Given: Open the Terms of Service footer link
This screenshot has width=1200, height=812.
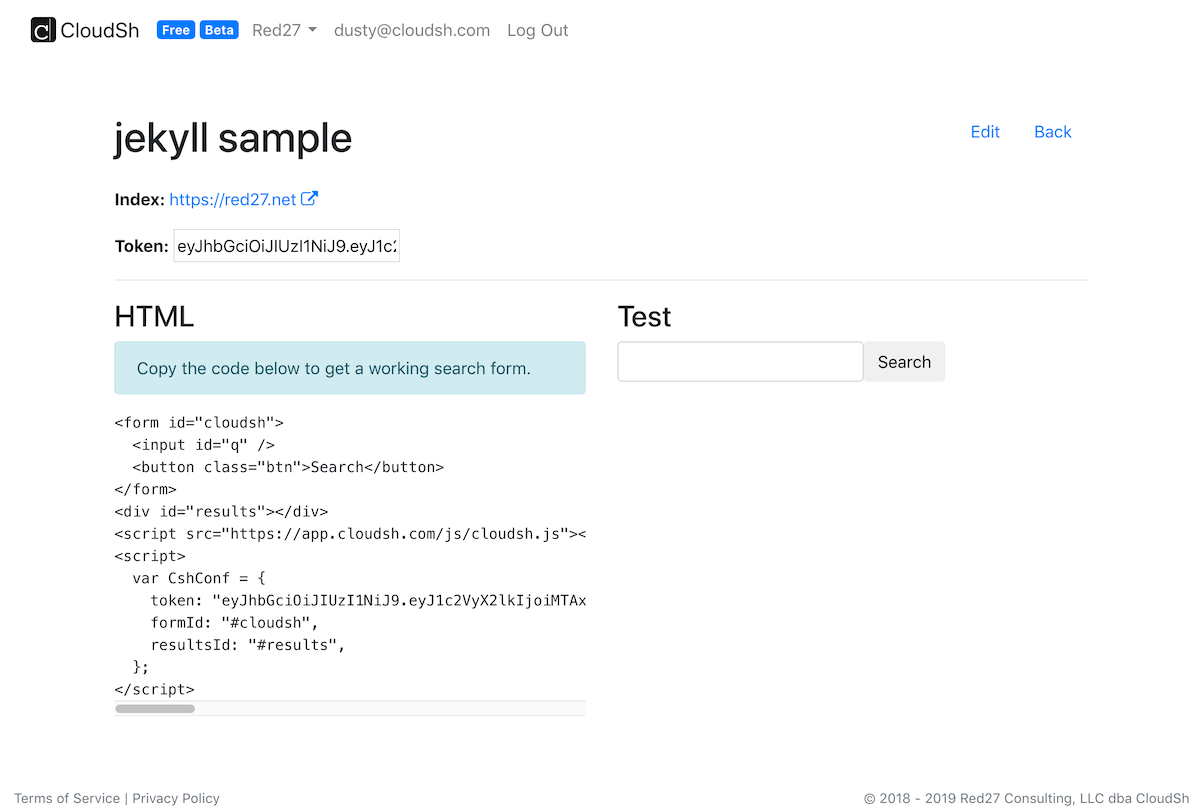Looking at the screenshot, I should [x=67, y=798].
